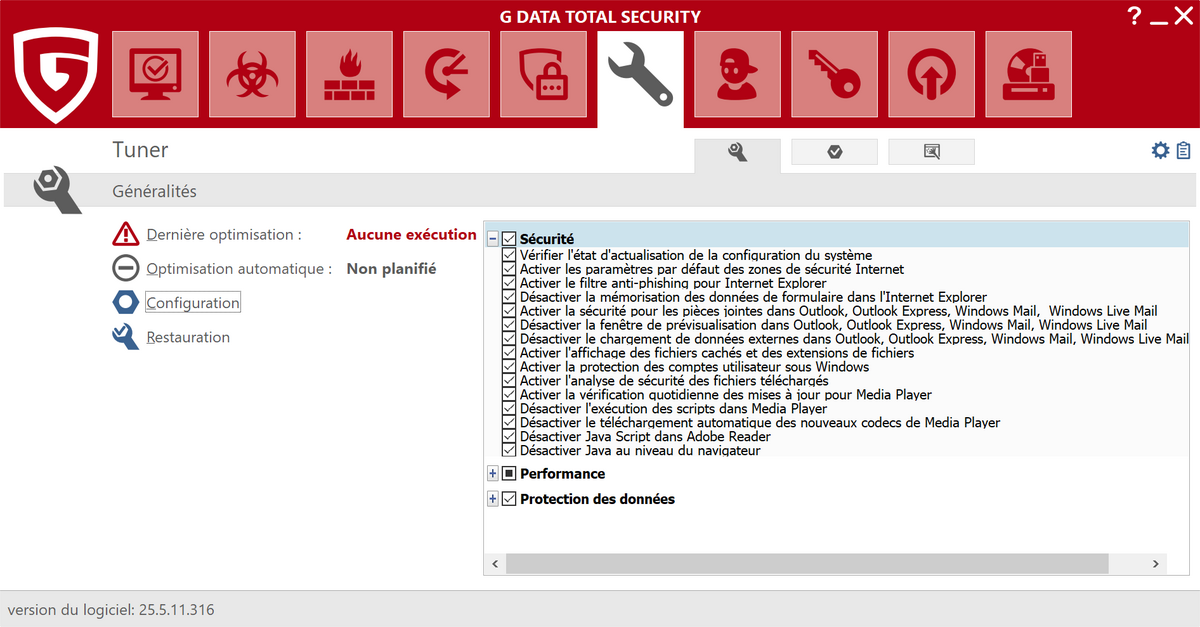Uncheck Désactiver la mémorisation des données de formulaire
Viewport: 1200px width, 627px height.
click(x=509, y=298)
